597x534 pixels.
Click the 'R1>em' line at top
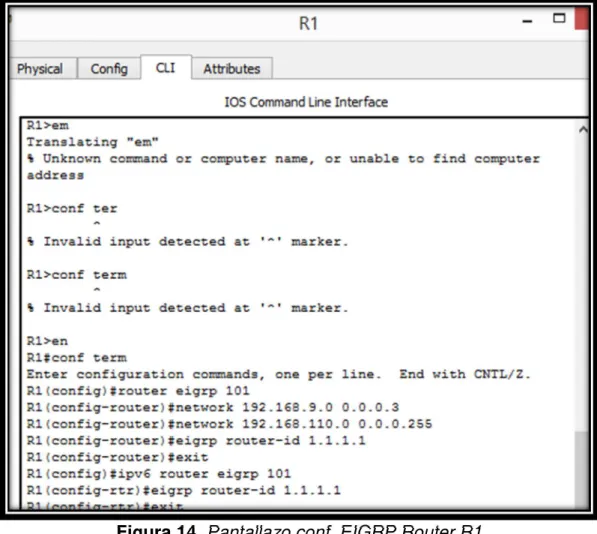tap(48, 126)
